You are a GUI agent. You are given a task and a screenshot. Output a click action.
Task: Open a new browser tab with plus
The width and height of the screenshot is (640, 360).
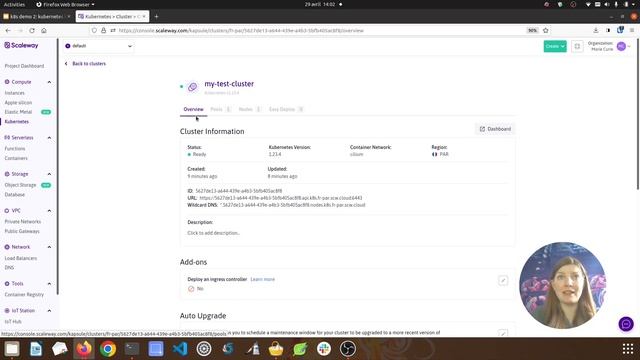click(x=156, y=17)
